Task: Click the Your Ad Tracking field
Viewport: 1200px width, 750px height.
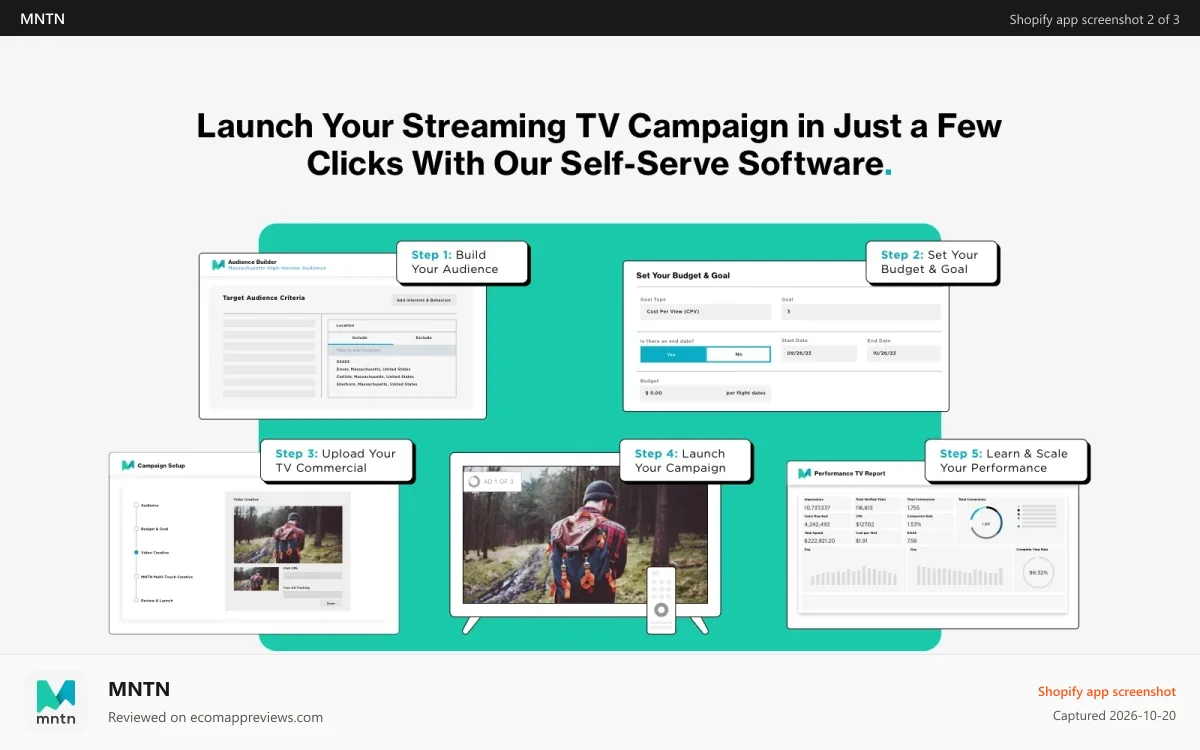Action: [x=312, y=594]
